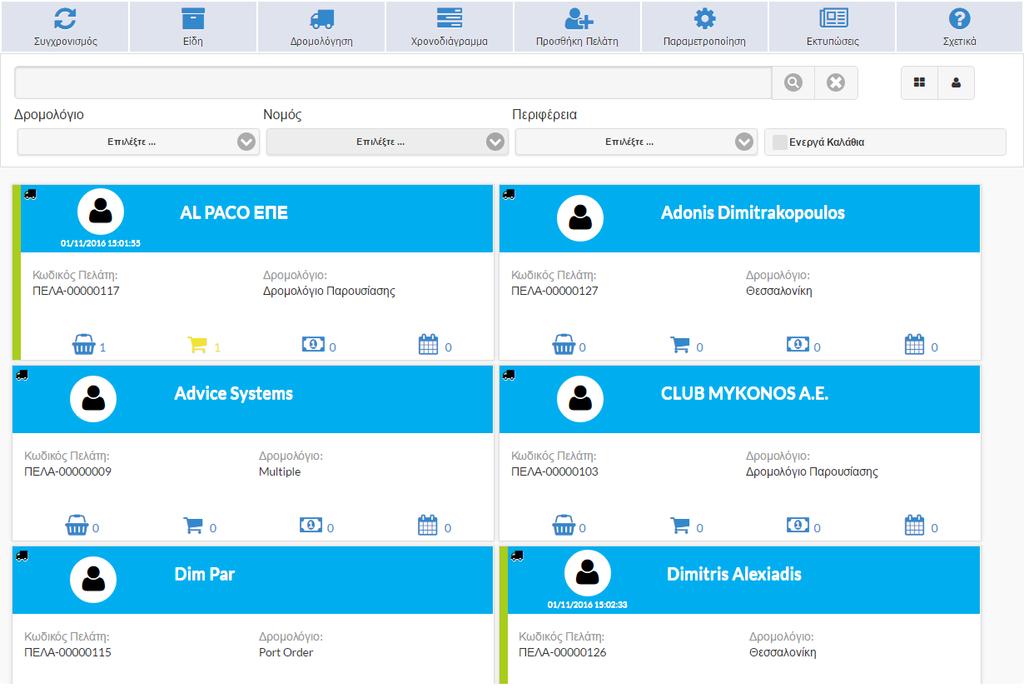Screen dimensions: 1024x688
Task: Click truck icon on Dimitris Alexiadis card
Action: pyautogui.click(x=517, y=555)
